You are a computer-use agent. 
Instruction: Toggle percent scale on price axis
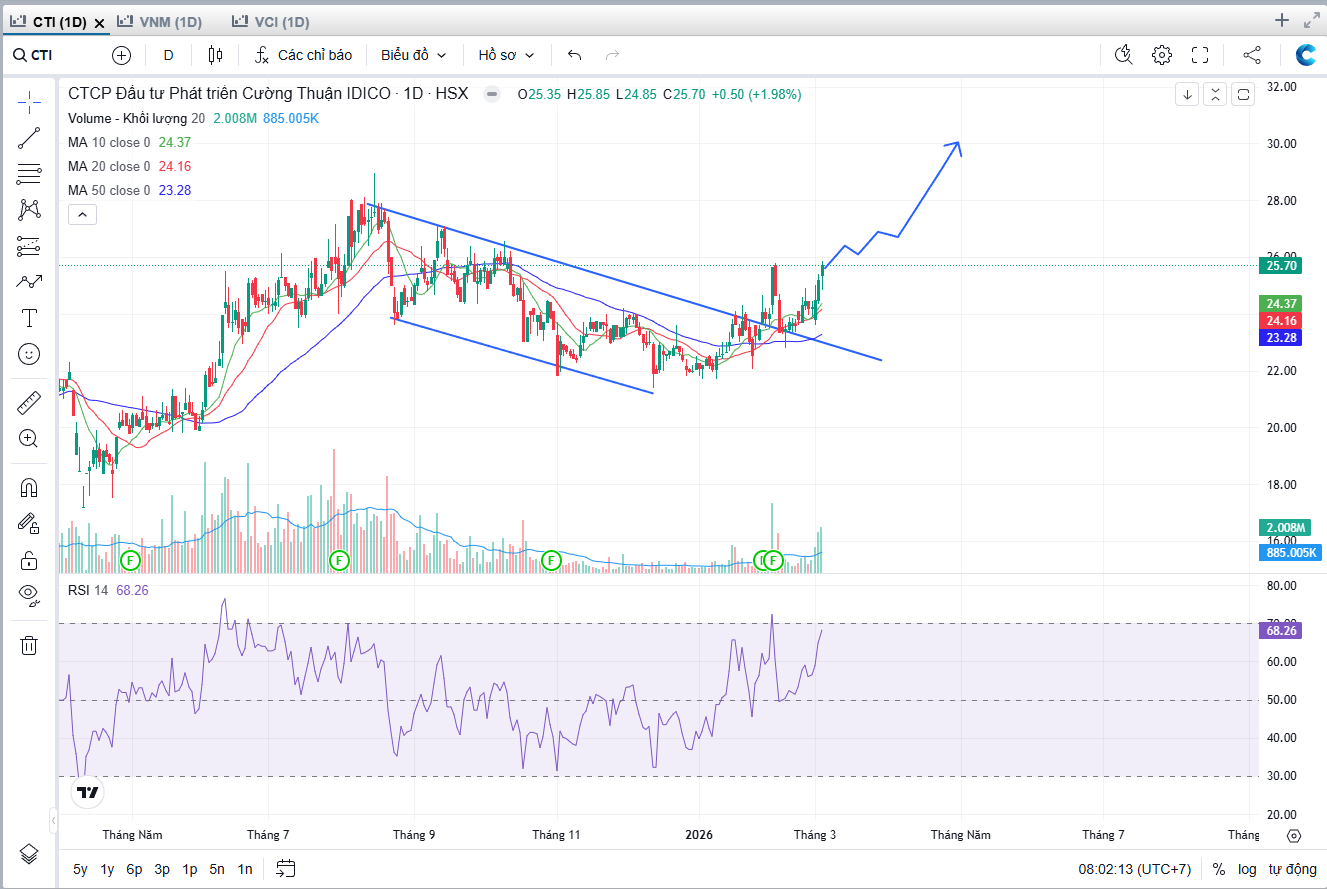[x=1218, y=869]
